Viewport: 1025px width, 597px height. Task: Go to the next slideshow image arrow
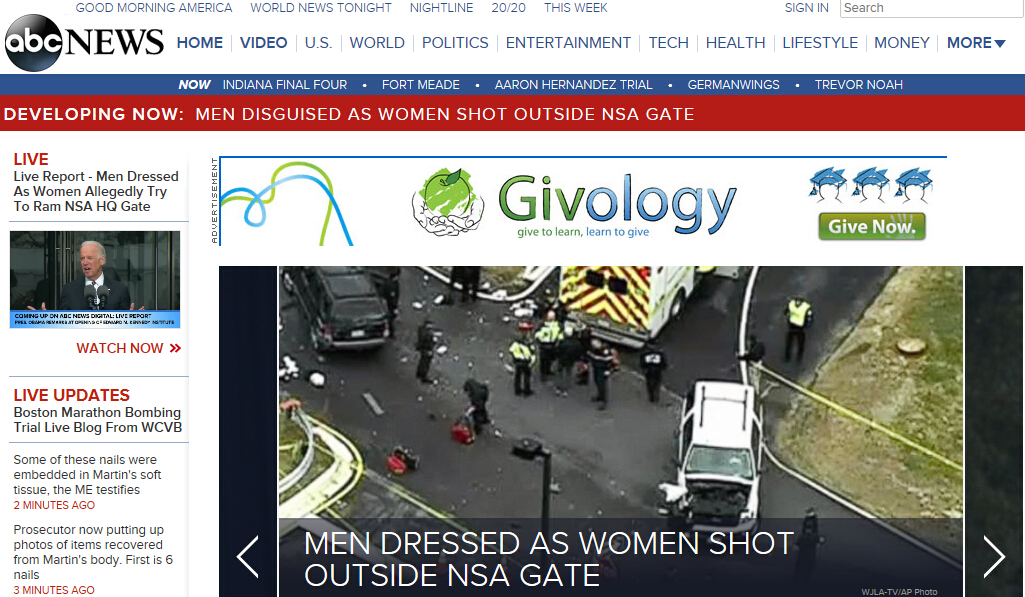coord(993,556)
